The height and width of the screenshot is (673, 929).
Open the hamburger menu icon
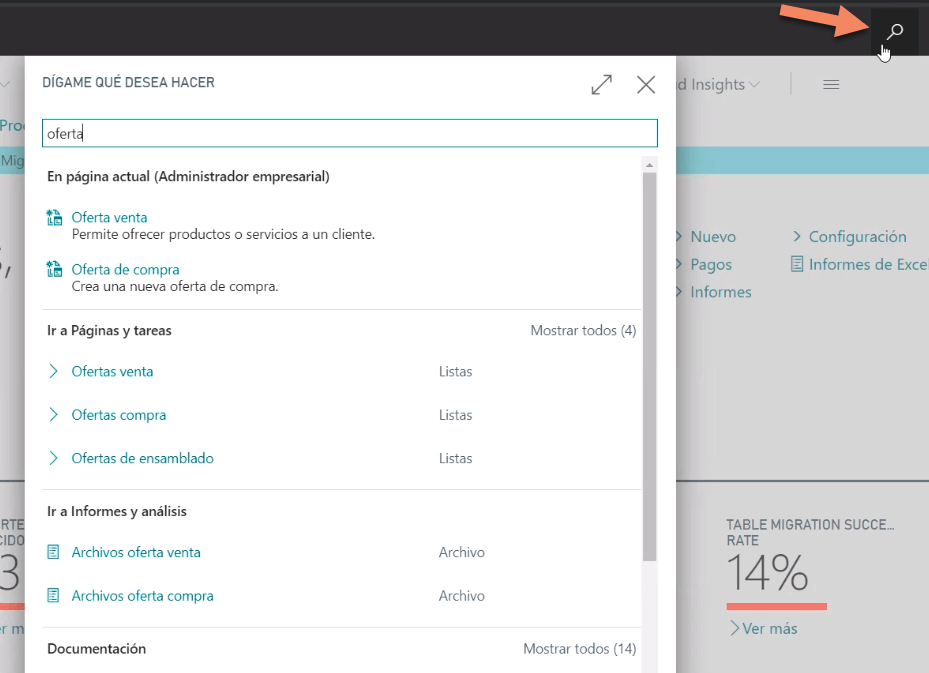click(830, 85)
